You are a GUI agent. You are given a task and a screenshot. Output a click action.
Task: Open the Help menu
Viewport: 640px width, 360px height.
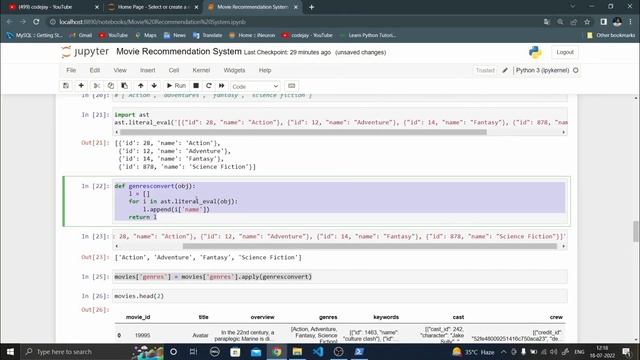(265, 70)
